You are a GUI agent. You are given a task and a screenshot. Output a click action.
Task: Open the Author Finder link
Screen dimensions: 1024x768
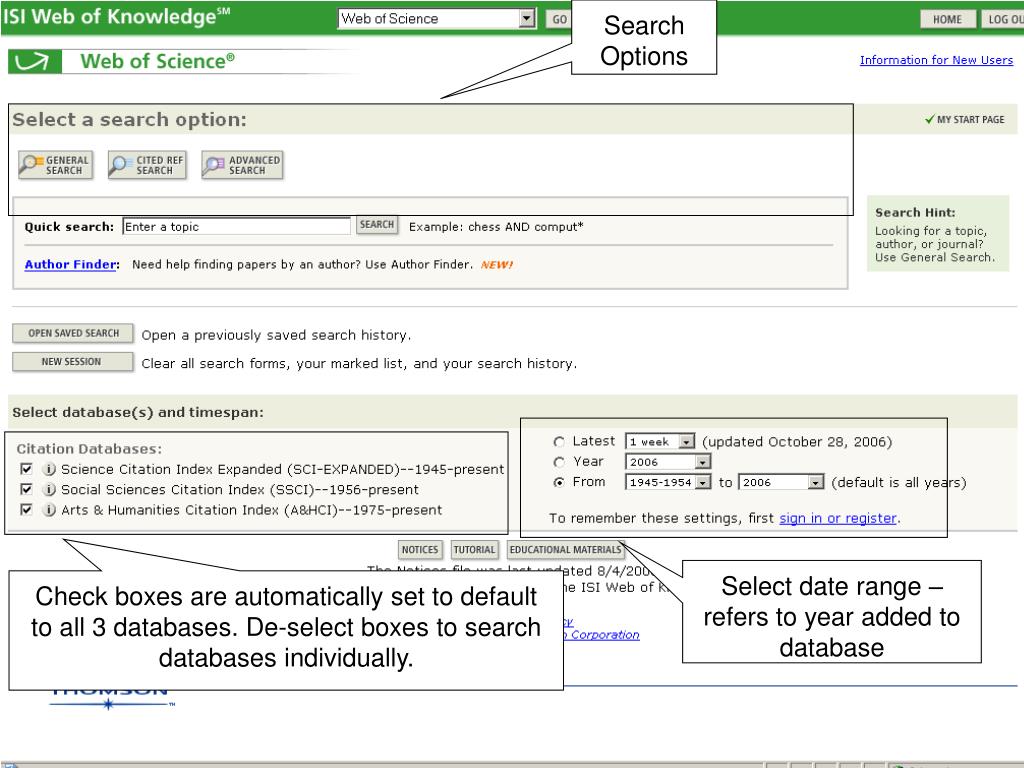tap(71, 264)
